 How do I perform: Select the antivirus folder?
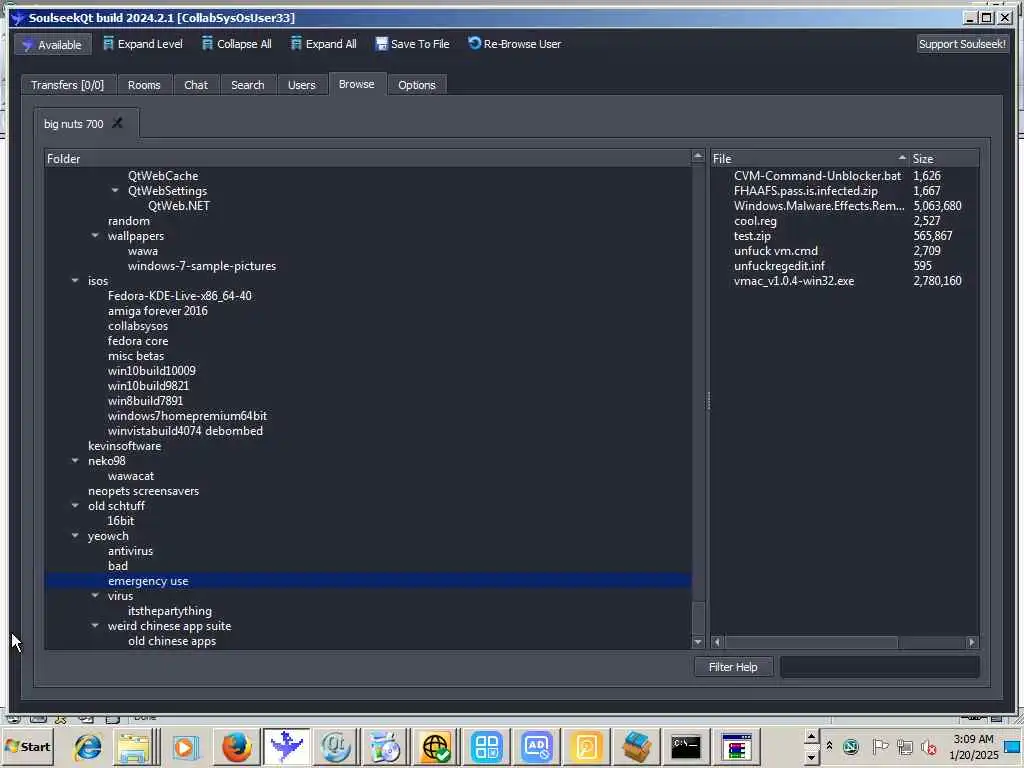click(131, 551)
